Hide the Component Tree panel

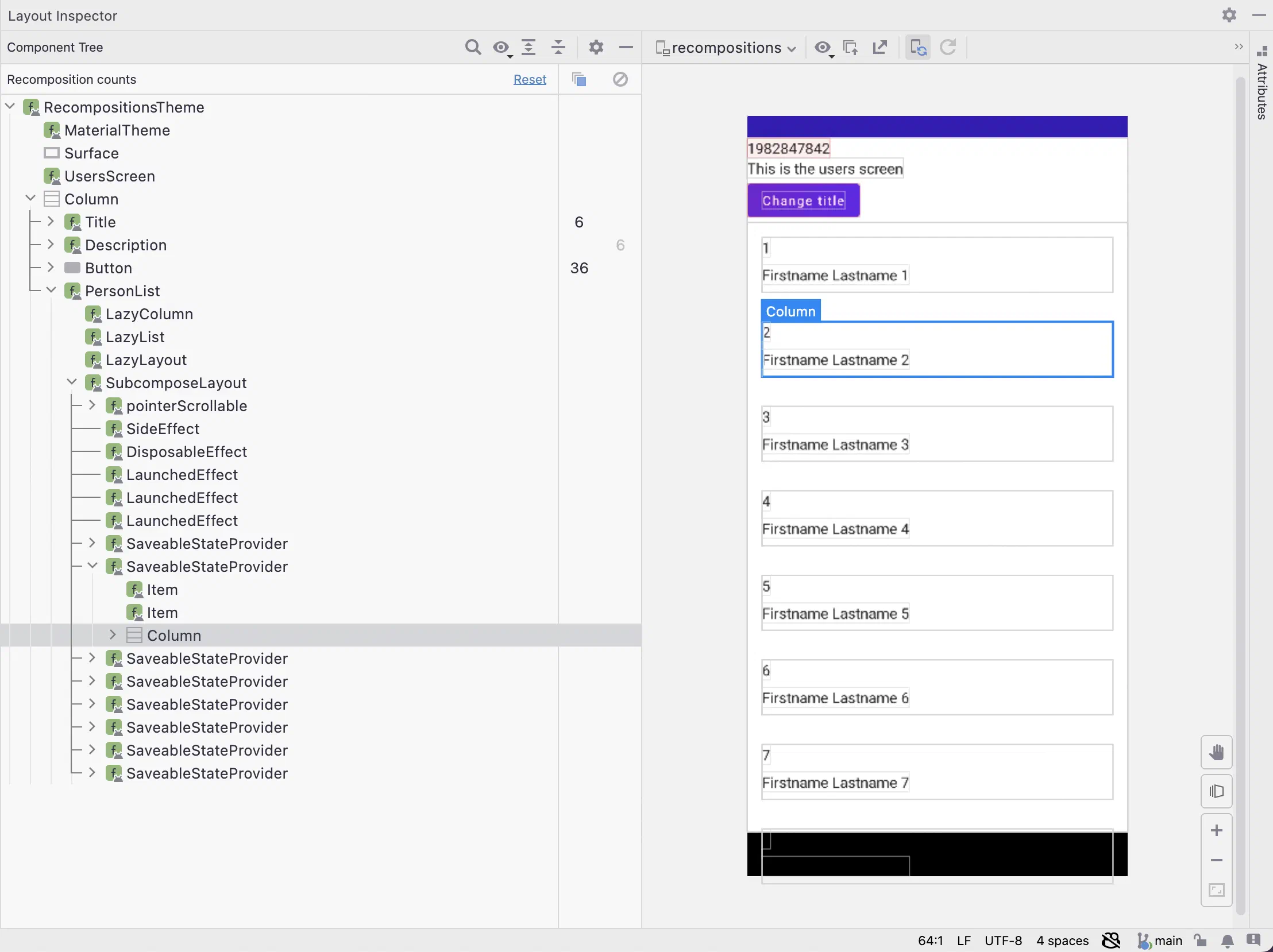[626, 47]
